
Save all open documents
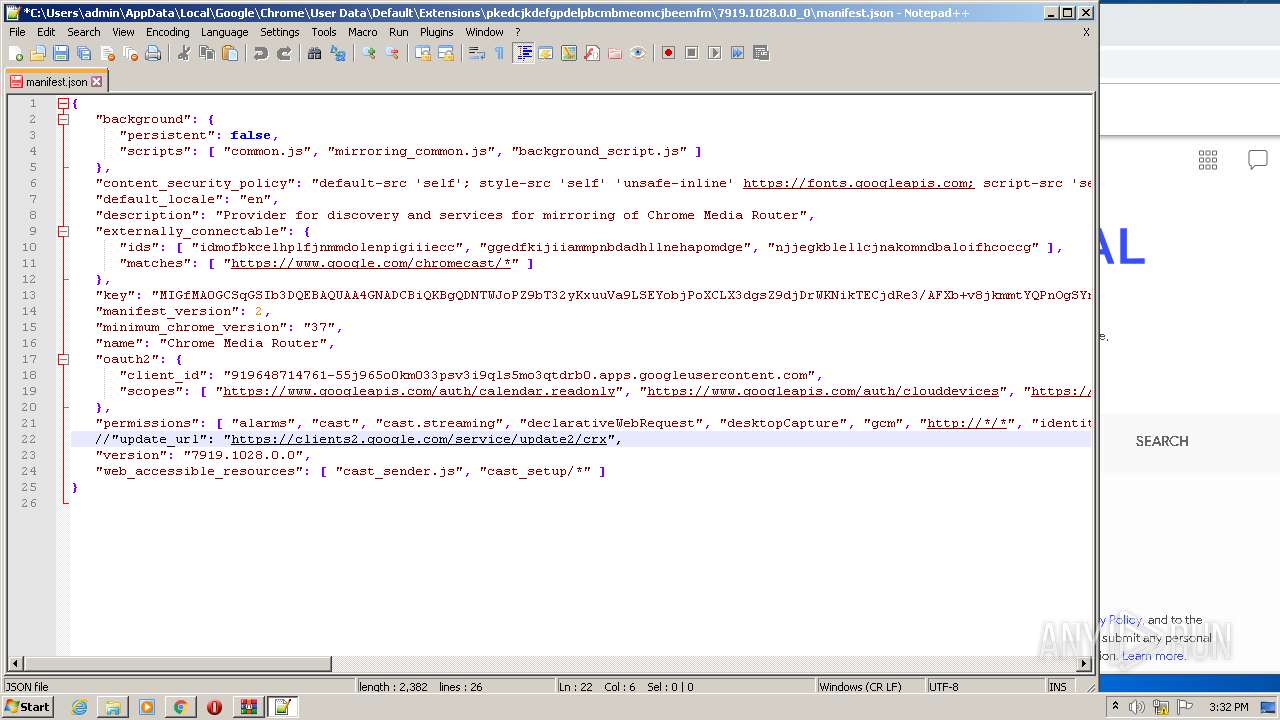(x=84, y=53)
